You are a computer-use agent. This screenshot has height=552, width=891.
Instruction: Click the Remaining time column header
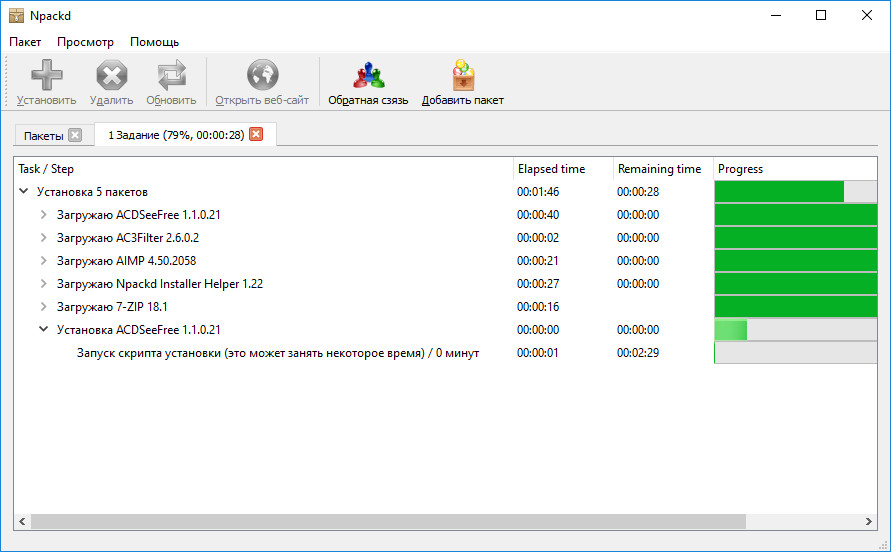(663, 169)
